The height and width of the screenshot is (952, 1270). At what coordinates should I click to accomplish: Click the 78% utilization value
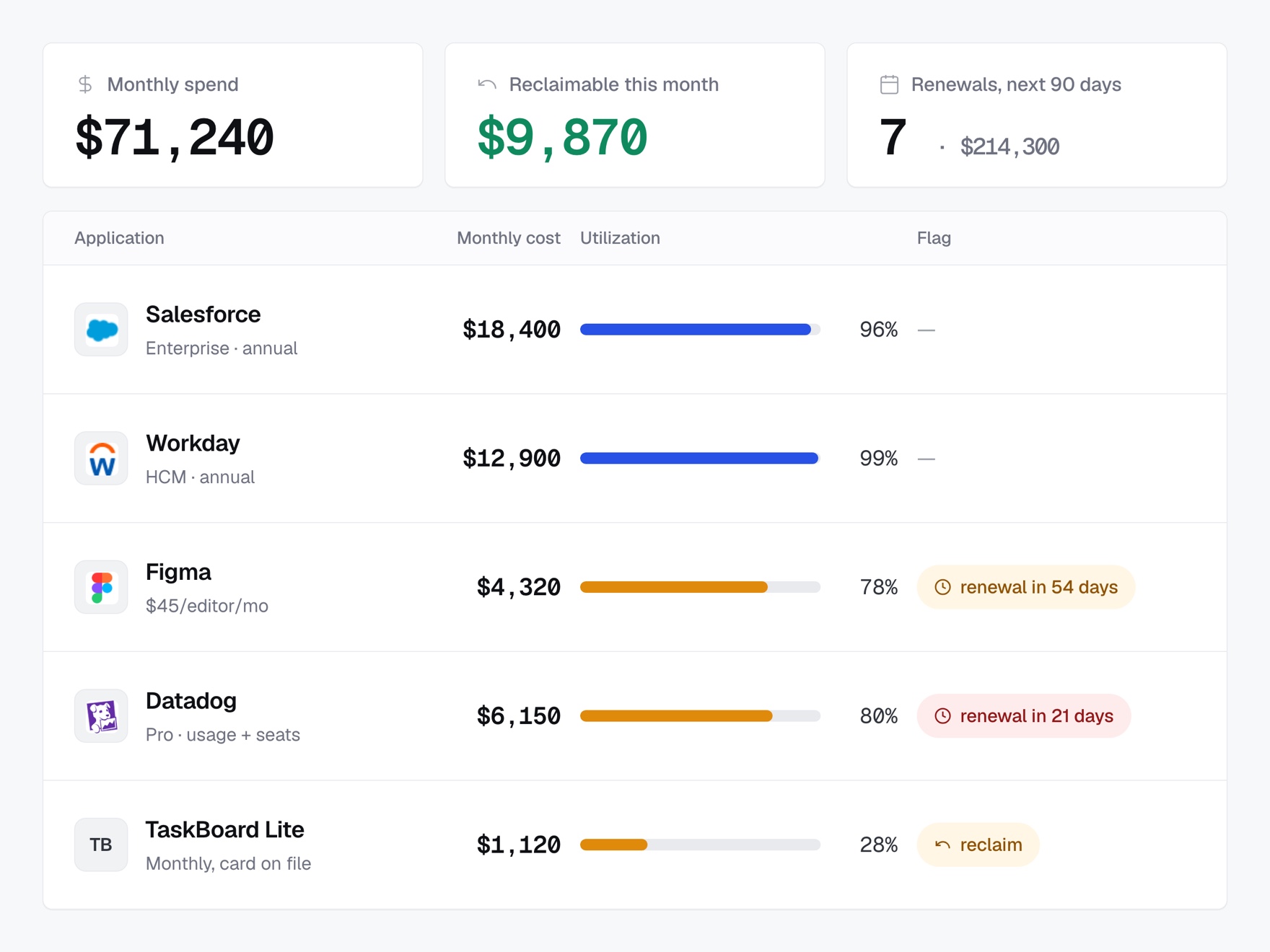pos(878,587)
